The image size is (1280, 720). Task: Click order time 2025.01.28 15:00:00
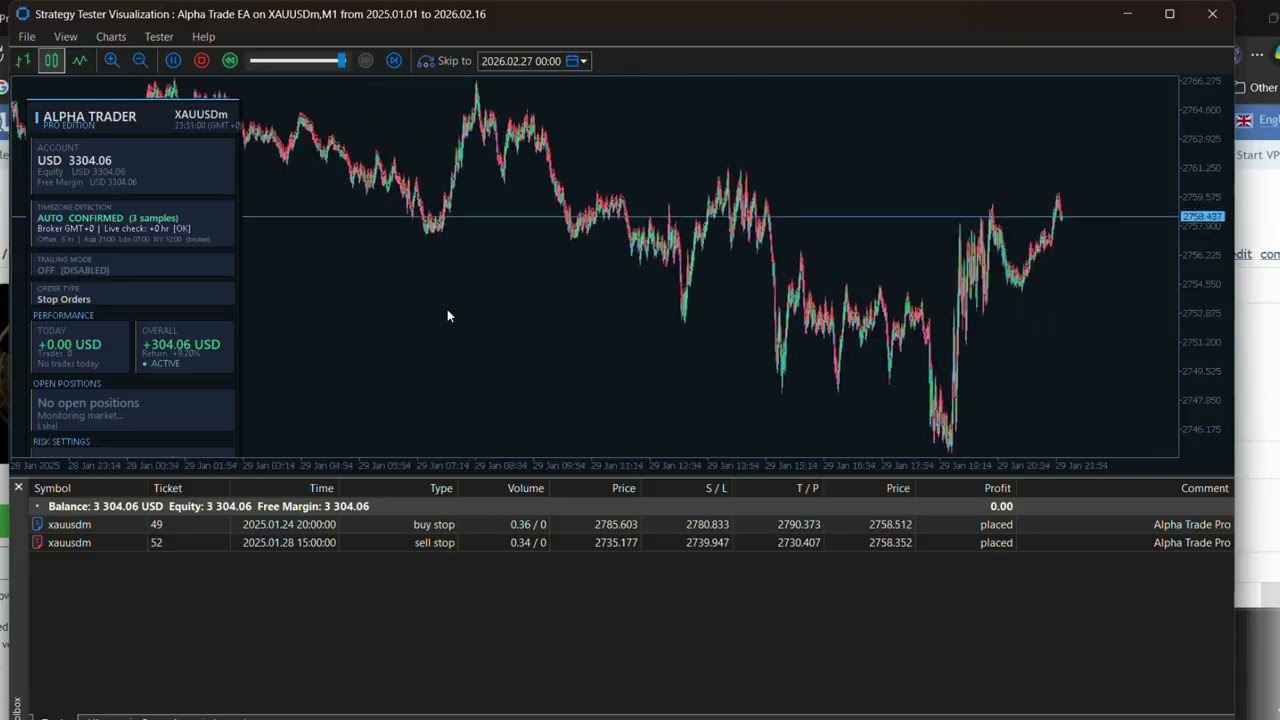coord(289,542)
